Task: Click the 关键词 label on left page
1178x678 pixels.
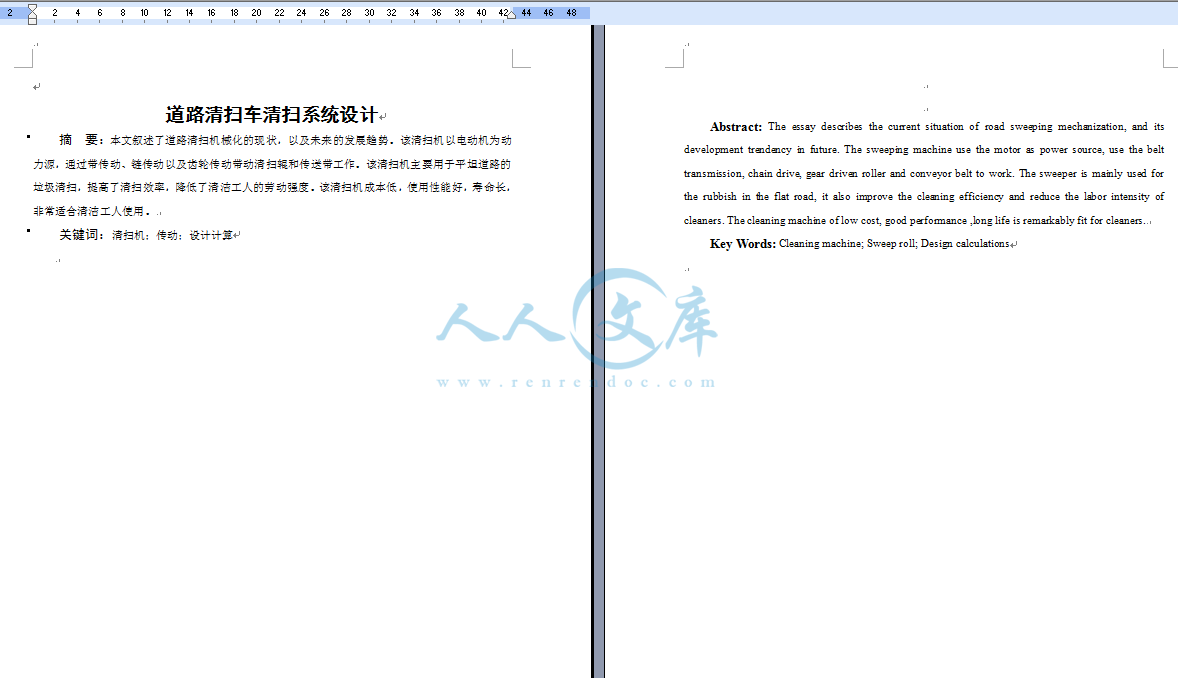Action: coord(80,235)
